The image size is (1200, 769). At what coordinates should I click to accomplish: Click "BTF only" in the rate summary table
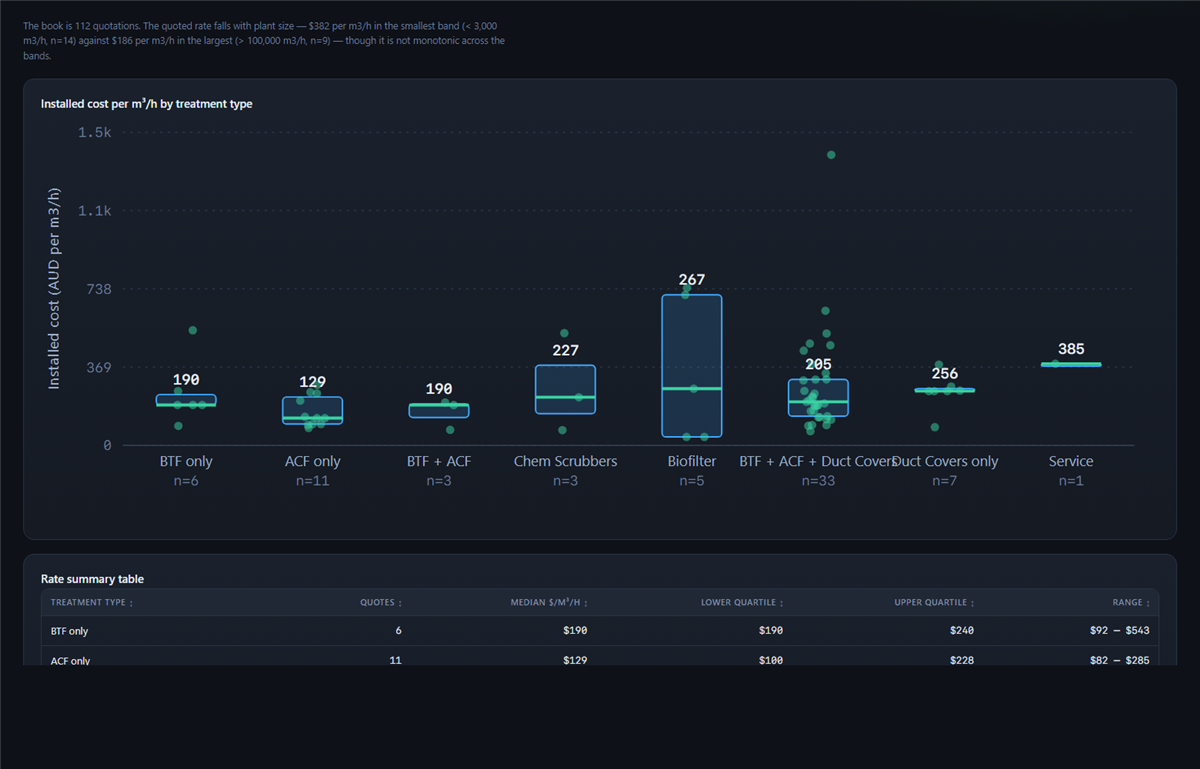pos(70,631)
